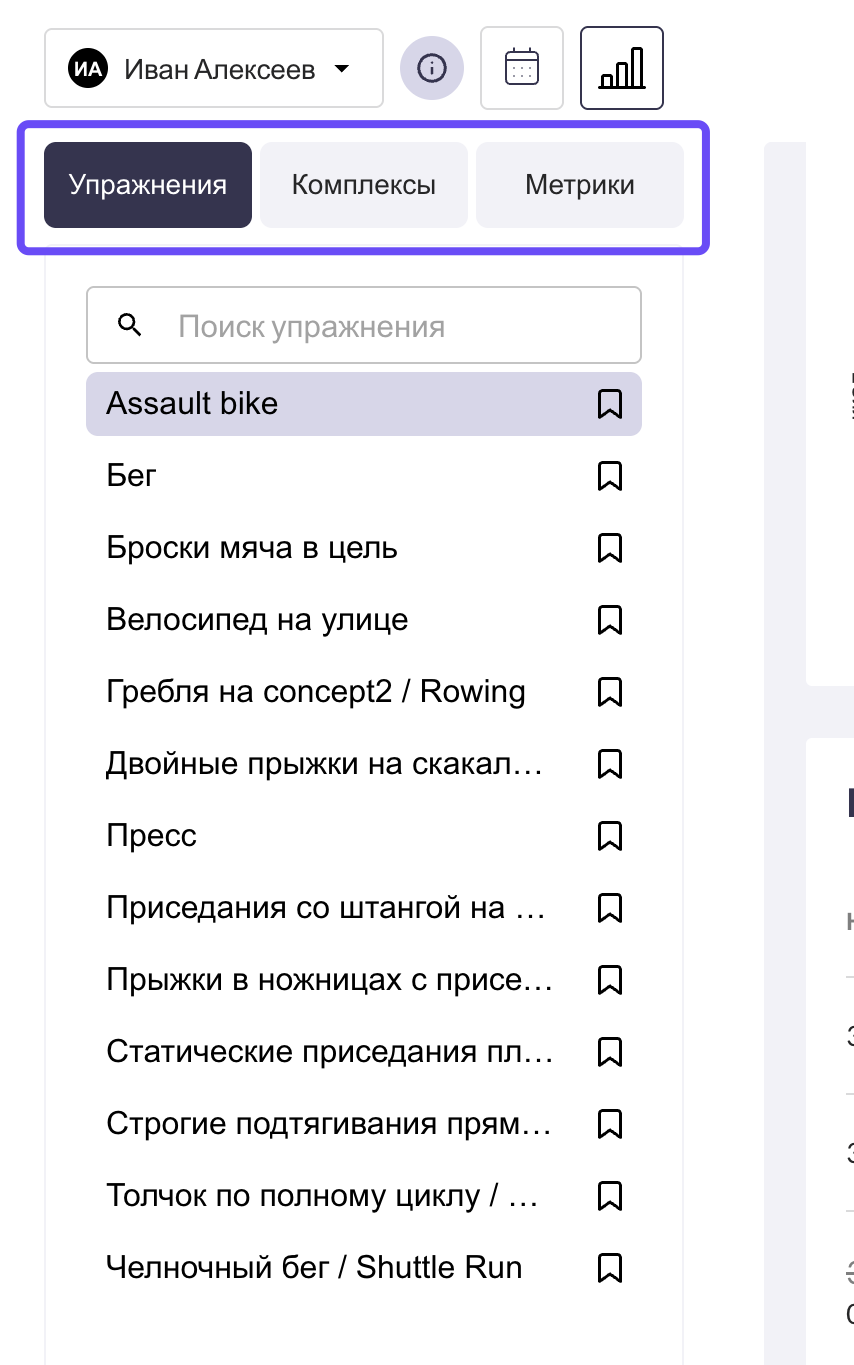Viewport: 854px width, 1365px height.
Task: Toggle bookmark for Гребля на concept2 / Rowing
Action: (x=610, y=692)
